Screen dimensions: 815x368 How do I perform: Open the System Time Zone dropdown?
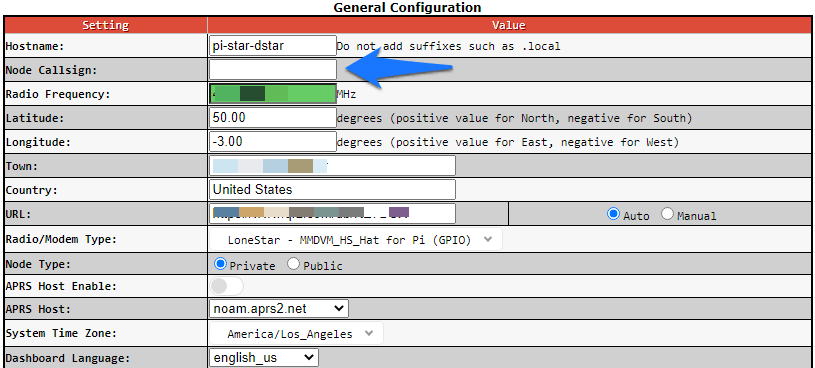click(296, 334)
